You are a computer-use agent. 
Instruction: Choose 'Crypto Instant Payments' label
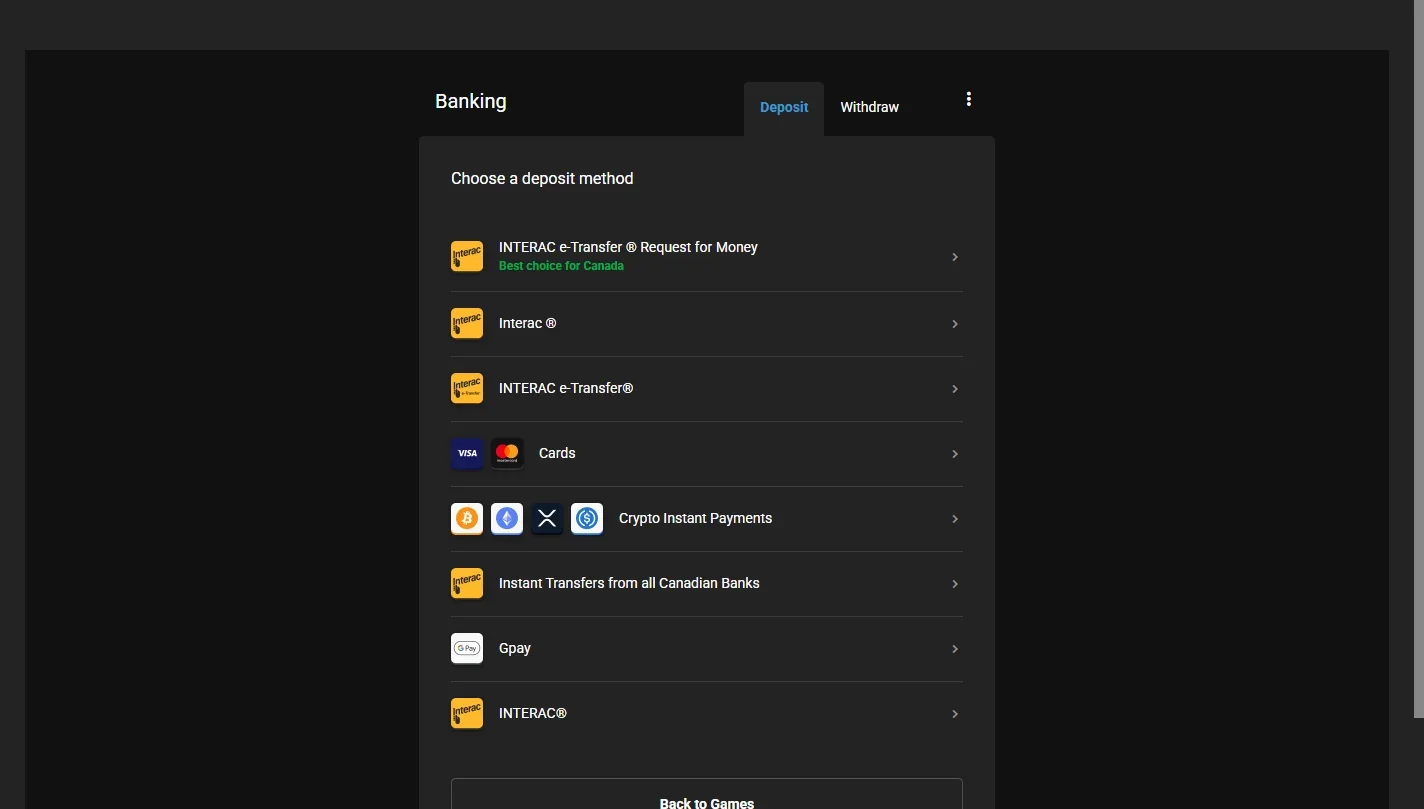695,519
